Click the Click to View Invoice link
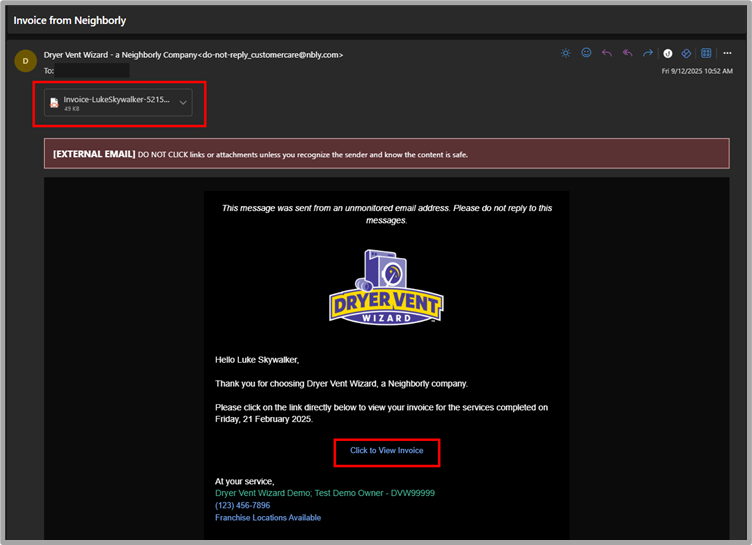The image size is (752, 545). point(387,450)
